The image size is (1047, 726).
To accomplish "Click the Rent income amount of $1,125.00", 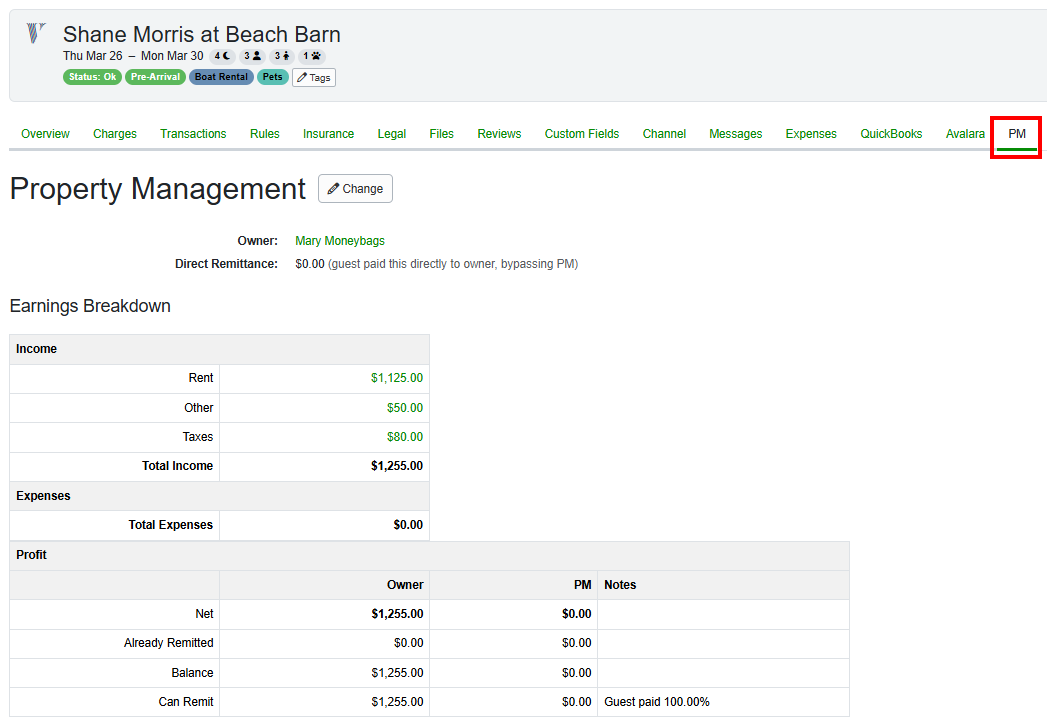I will pos(396,378).
